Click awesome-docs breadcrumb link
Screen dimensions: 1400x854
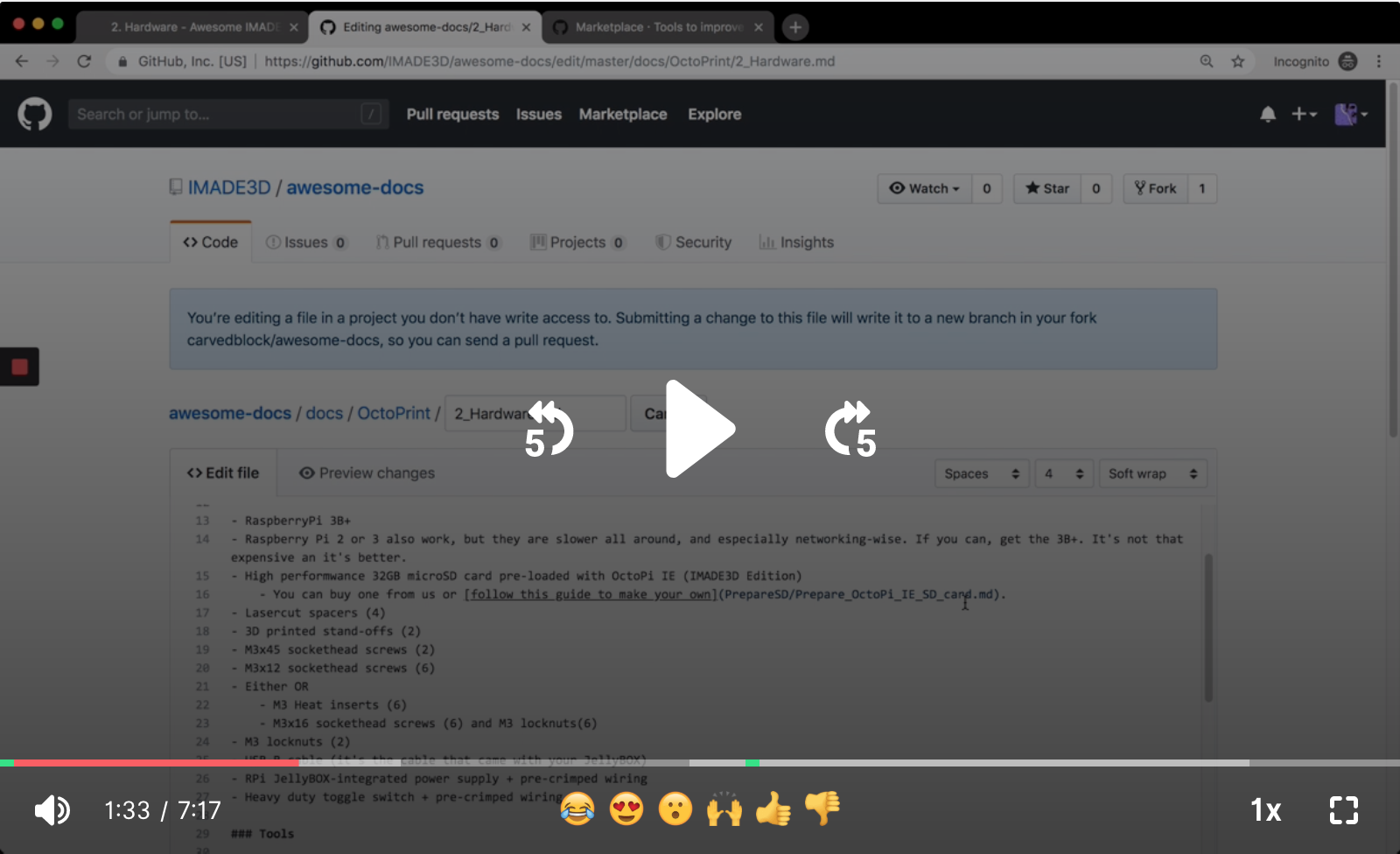pos(230,413)
